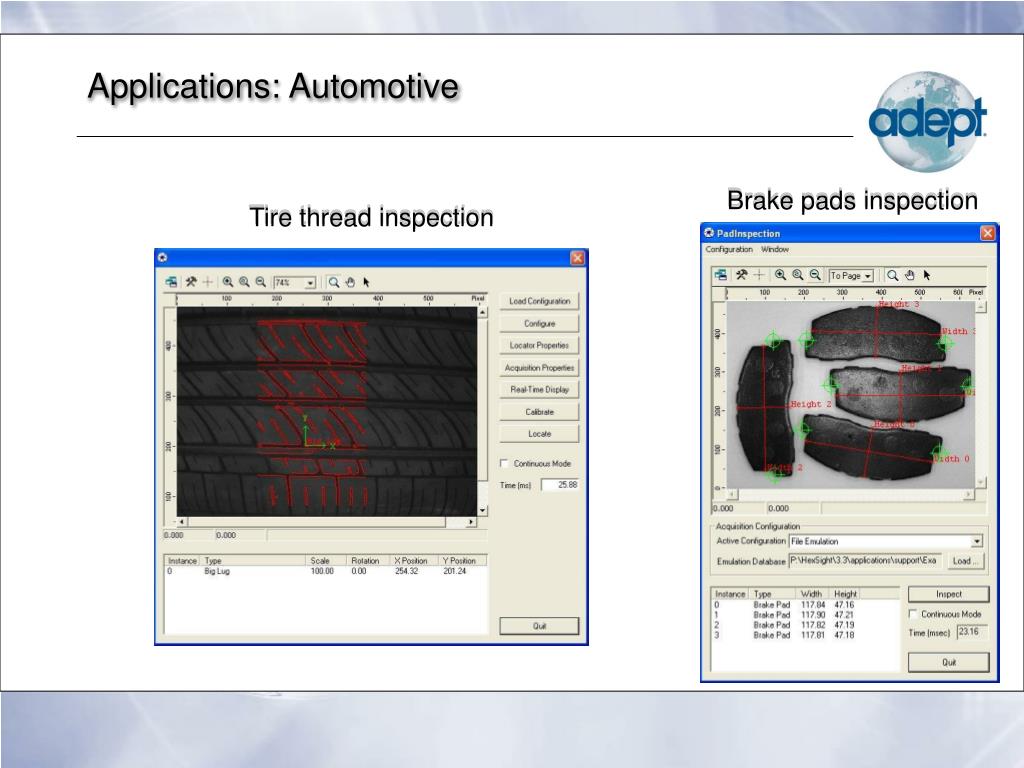The height and width of the screenshot is (768, 1024).
Task: Enable Continuous Mode in PadInspection window
Action: coord(913,614)
